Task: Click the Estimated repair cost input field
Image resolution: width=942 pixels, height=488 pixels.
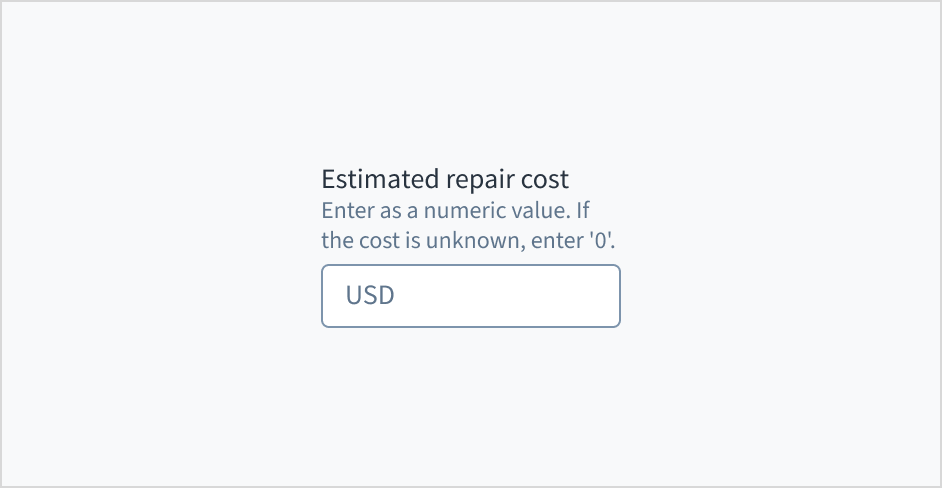Action: click(470, 296)
